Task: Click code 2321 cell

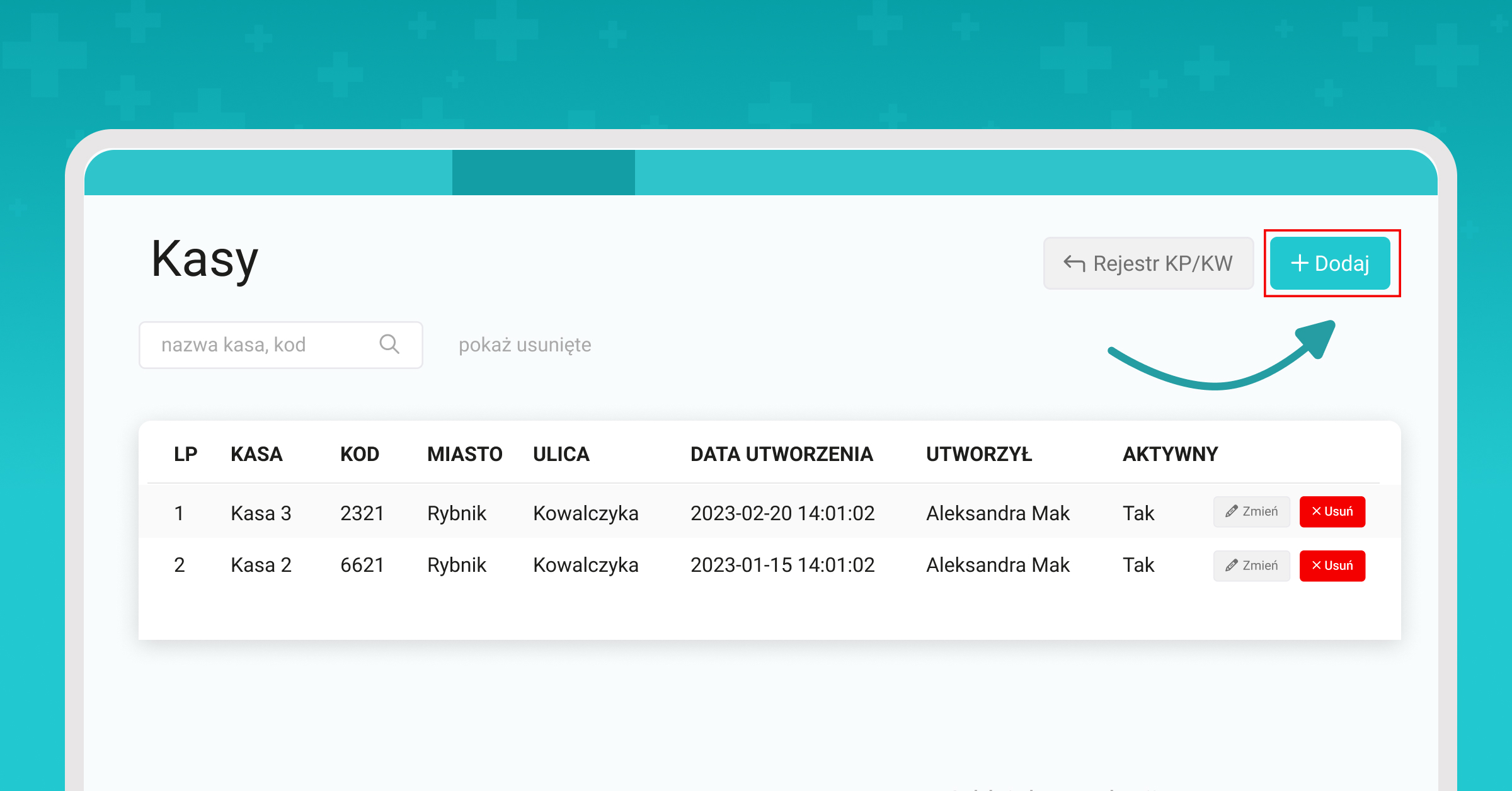Action: pyautogui.click(x=362, y=513)
